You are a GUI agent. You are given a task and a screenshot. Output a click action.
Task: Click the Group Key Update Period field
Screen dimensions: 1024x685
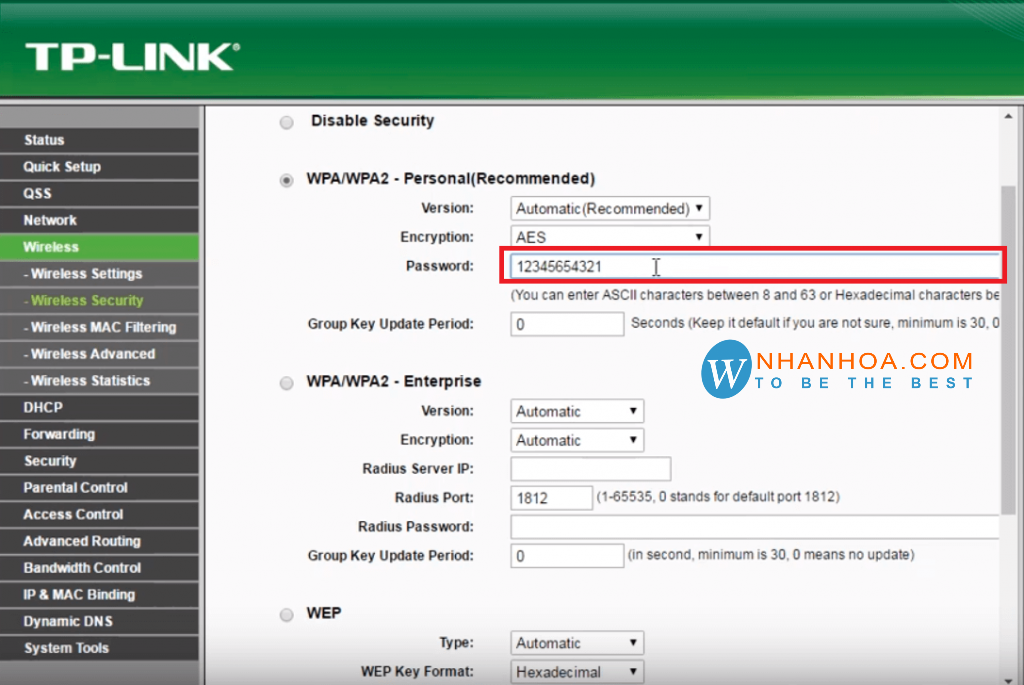tap(566, 324)
